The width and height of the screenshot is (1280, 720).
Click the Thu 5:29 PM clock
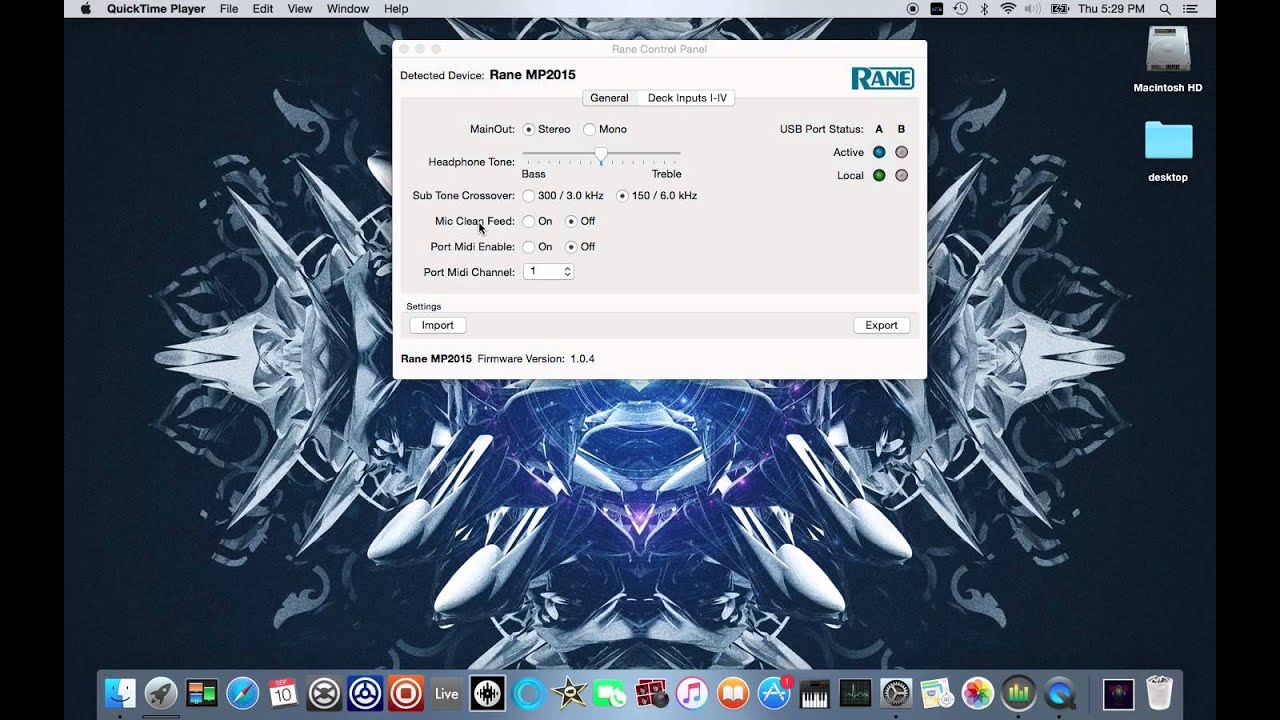coord(1111,9)
